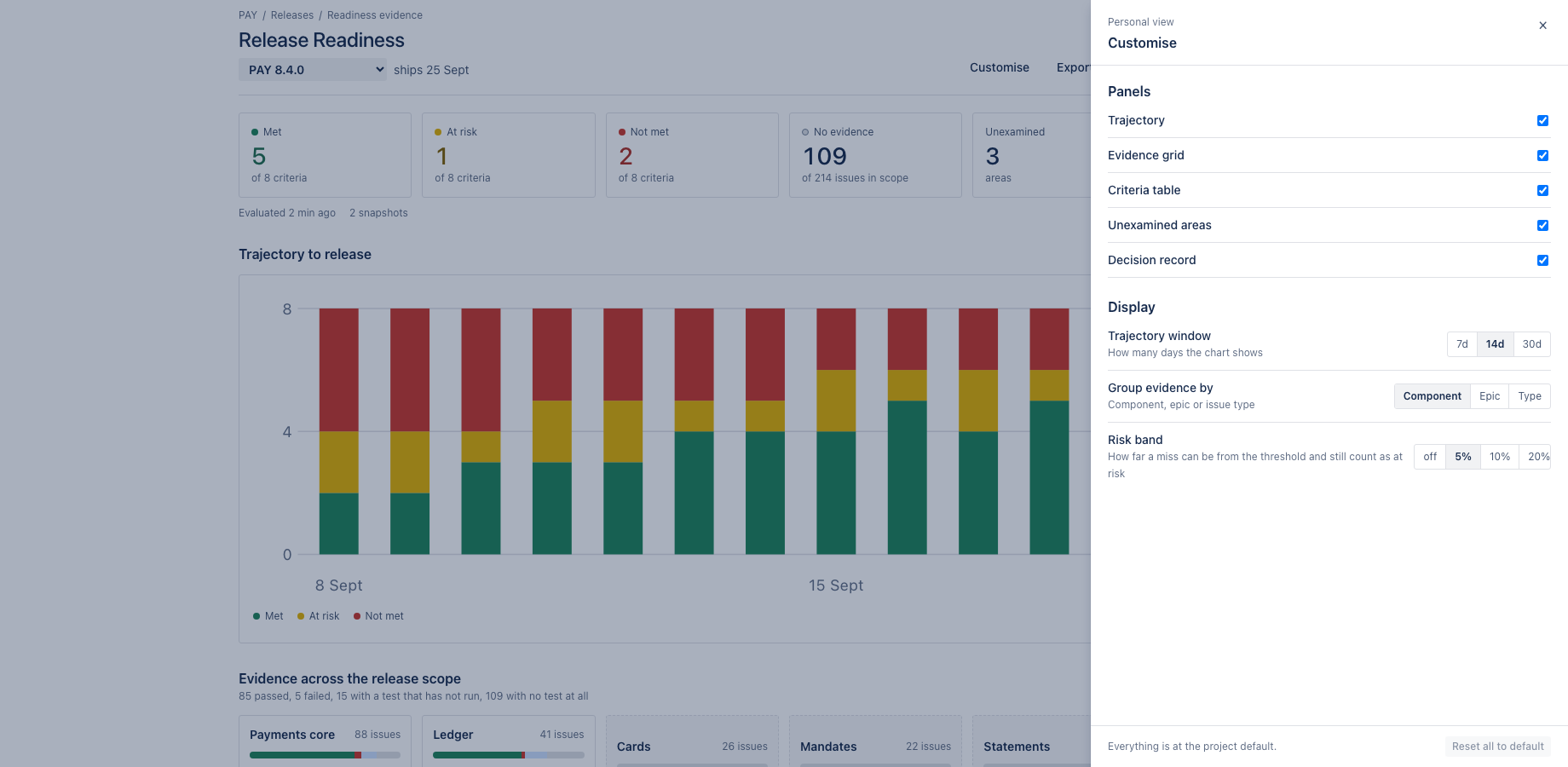1568x767 pixels.
Task: Click the Not met legend entry
Action: click(x=378, y=616)
